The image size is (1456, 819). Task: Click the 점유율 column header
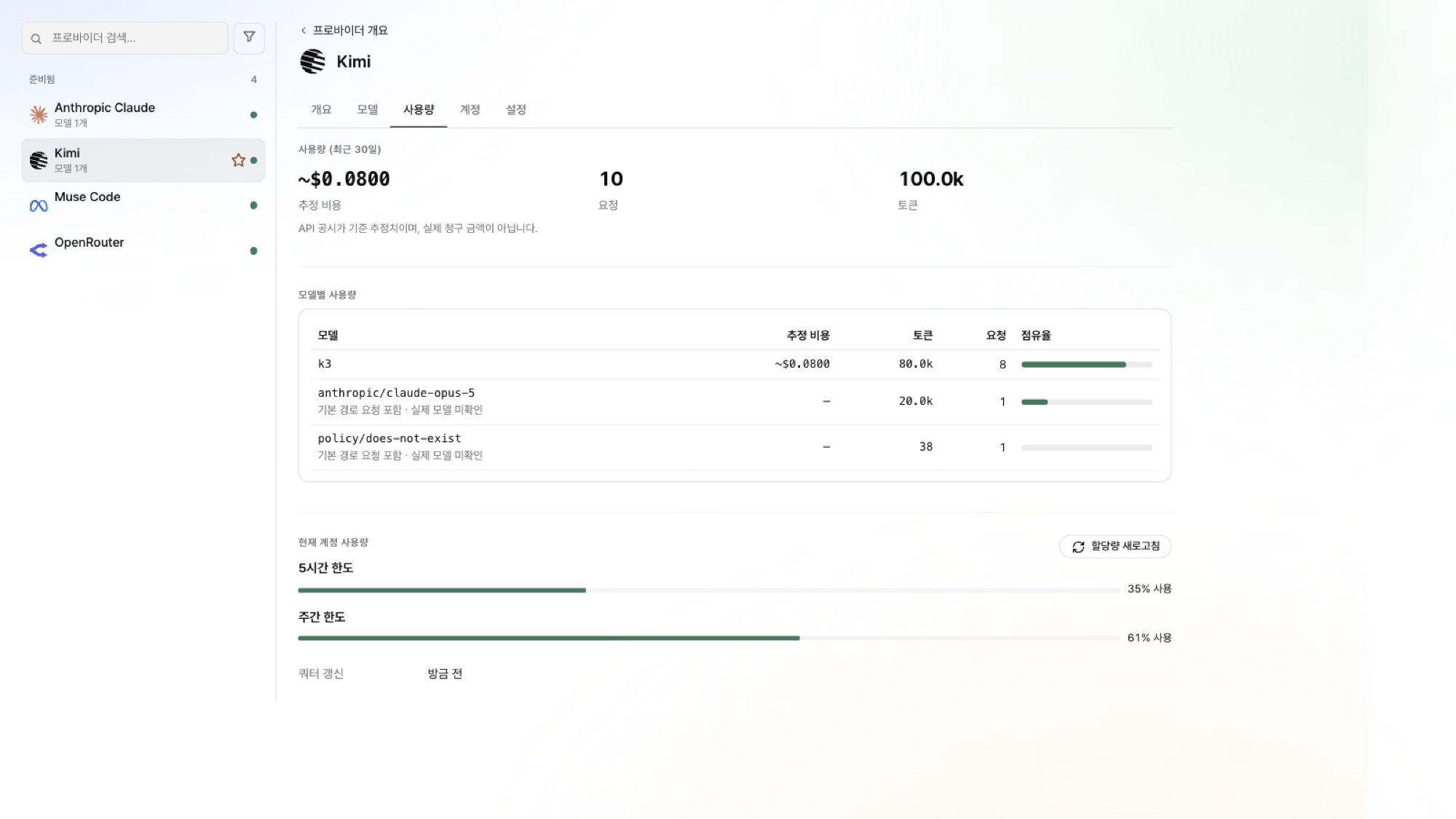point(1036,336)
